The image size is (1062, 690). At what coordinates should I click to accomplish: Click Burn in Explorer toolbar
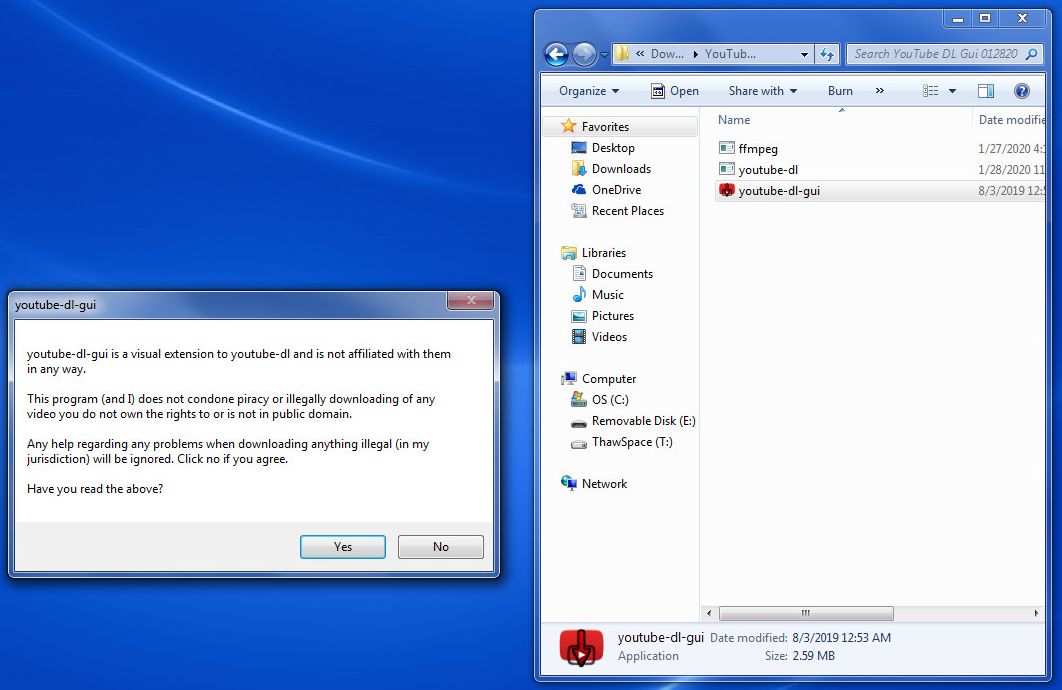point(840,91)
